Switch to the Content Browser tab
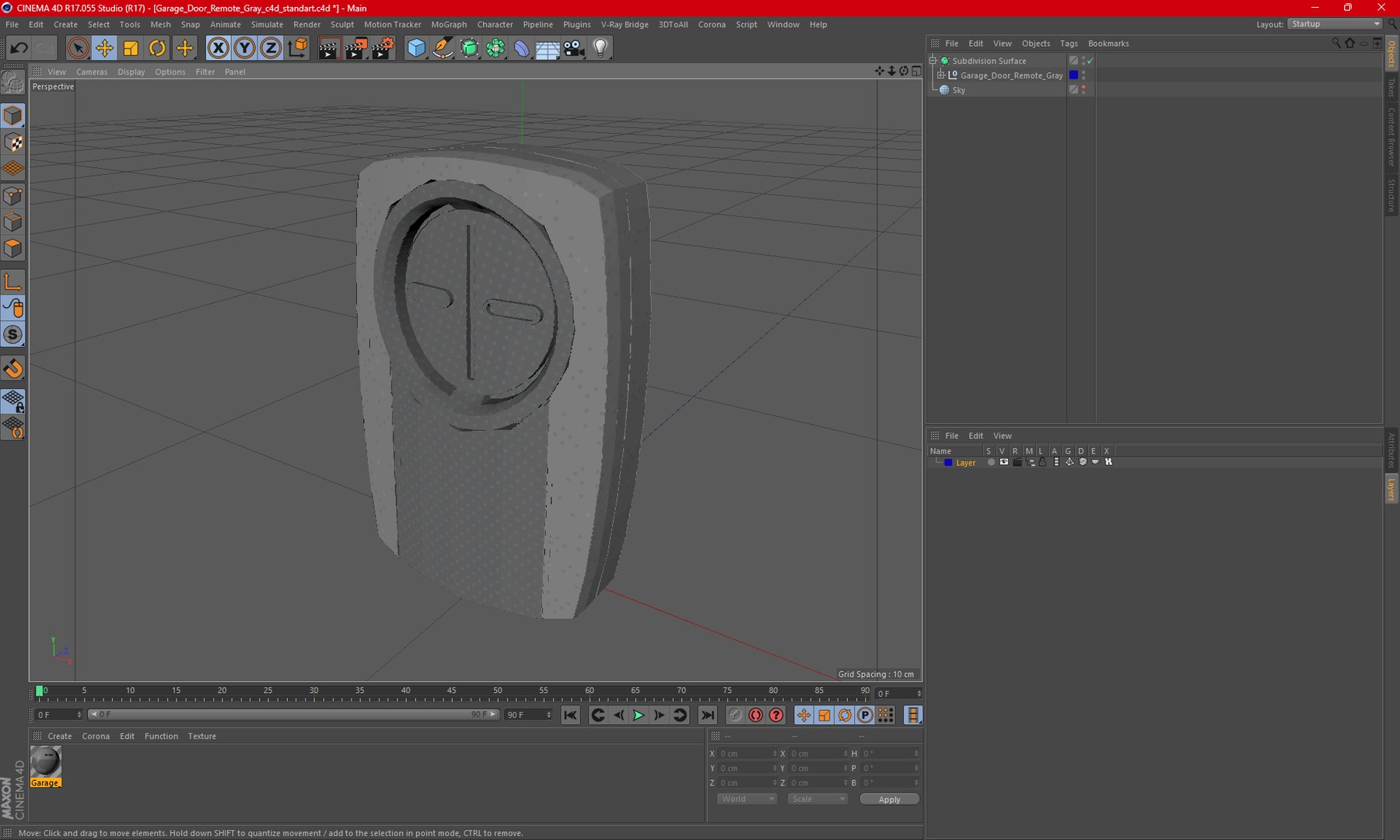Screen dimensions: 1400x840 (1391, 138)
